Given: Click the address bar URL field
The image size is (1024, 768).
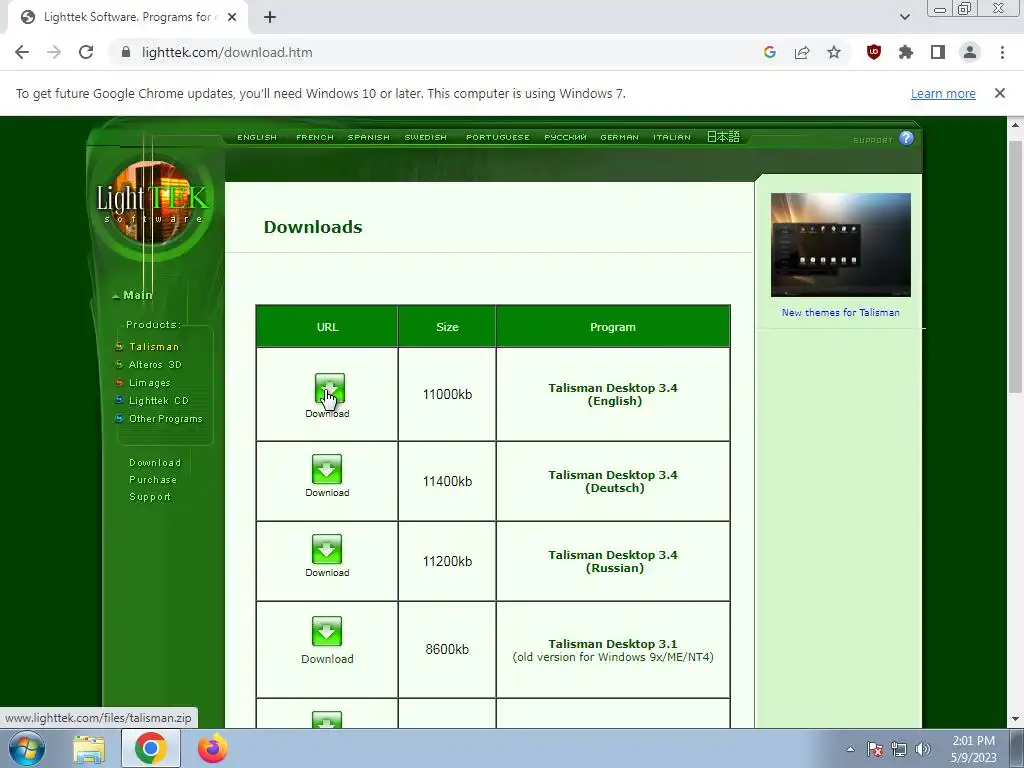Looking at the screenshot, I should (x=431, y=52).
